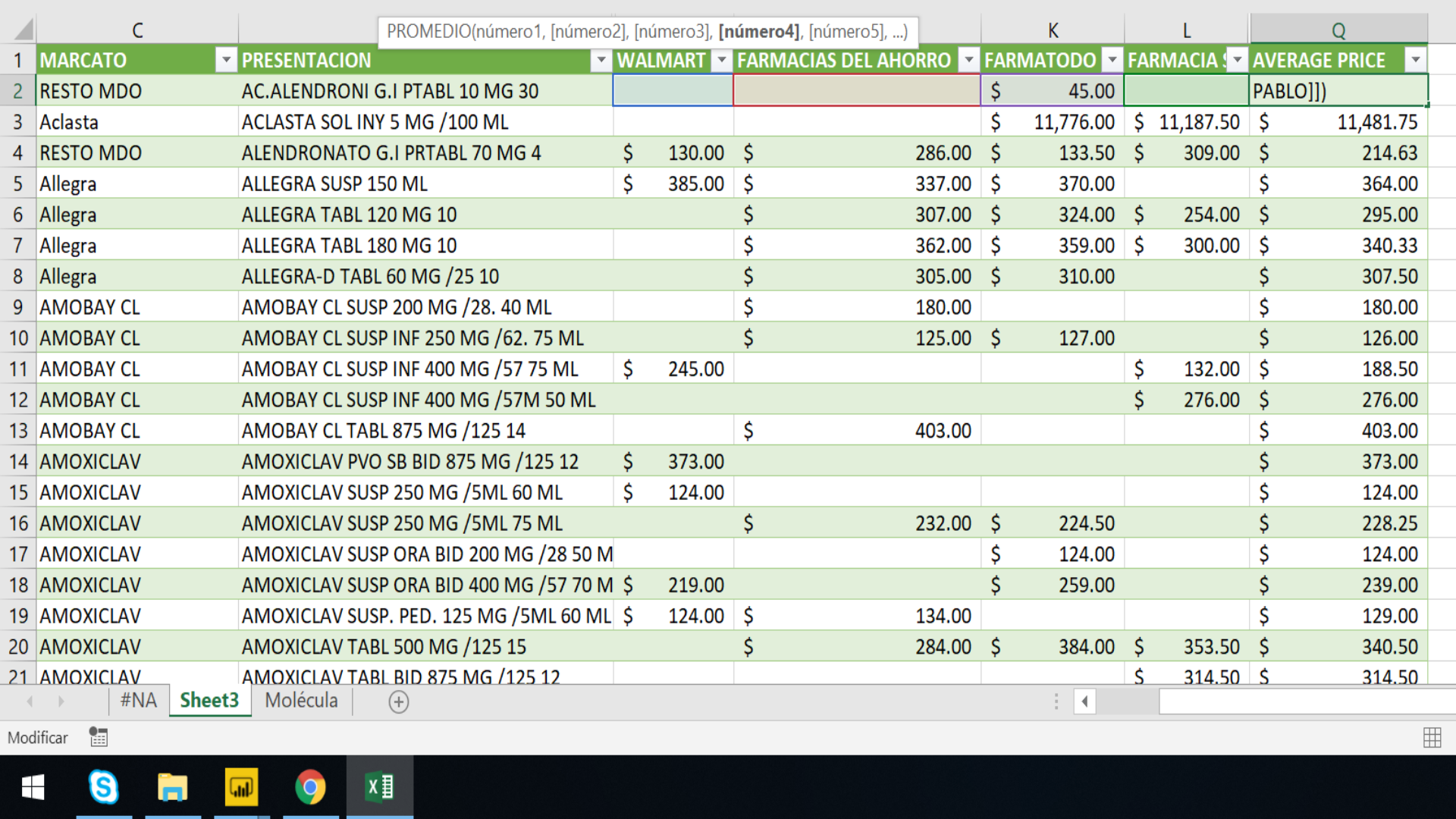Screen dimensions: 1456x819
Task: Select column C header
Action: [x=137, y=30]
